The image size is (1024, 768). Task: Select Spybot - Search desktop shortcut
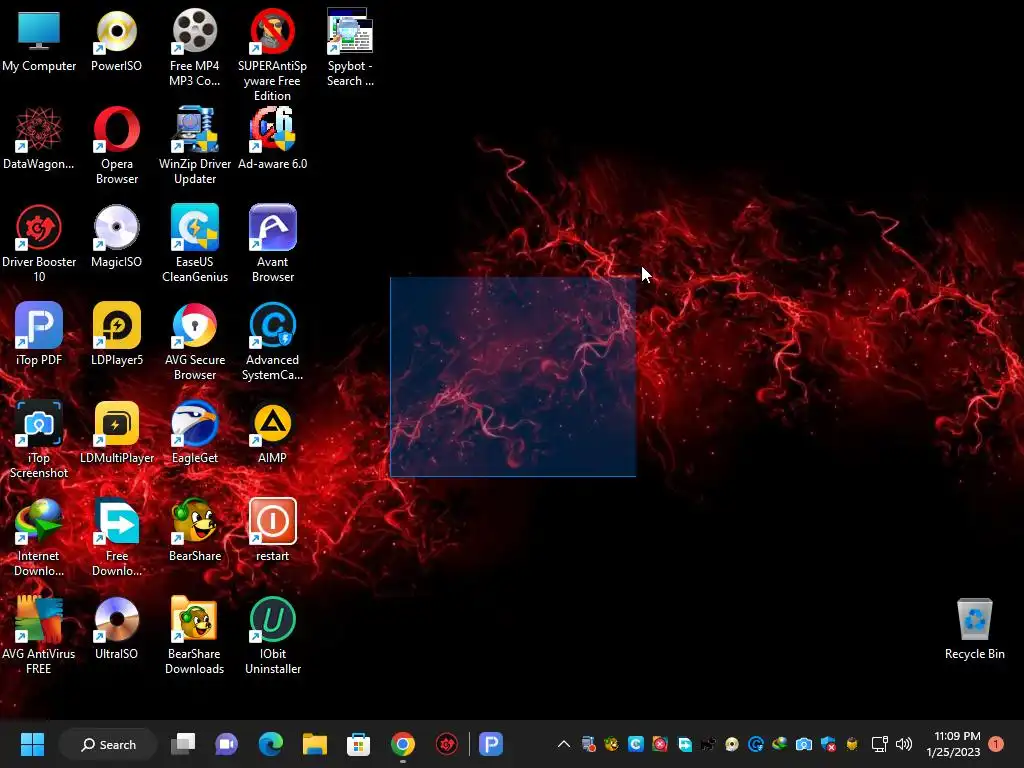[x=350, y=48]
